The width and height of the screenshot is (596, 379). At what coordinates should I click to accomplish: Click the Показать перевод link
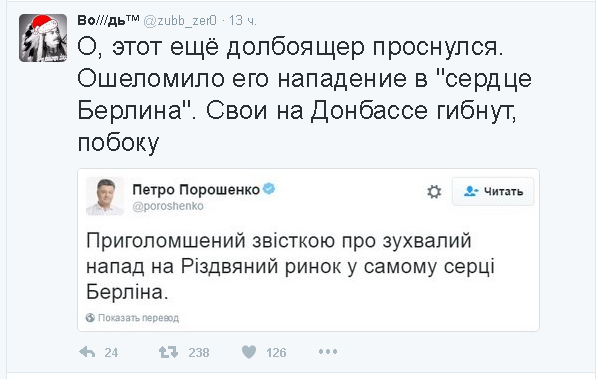pyautogui.click(x=138, y=318)
